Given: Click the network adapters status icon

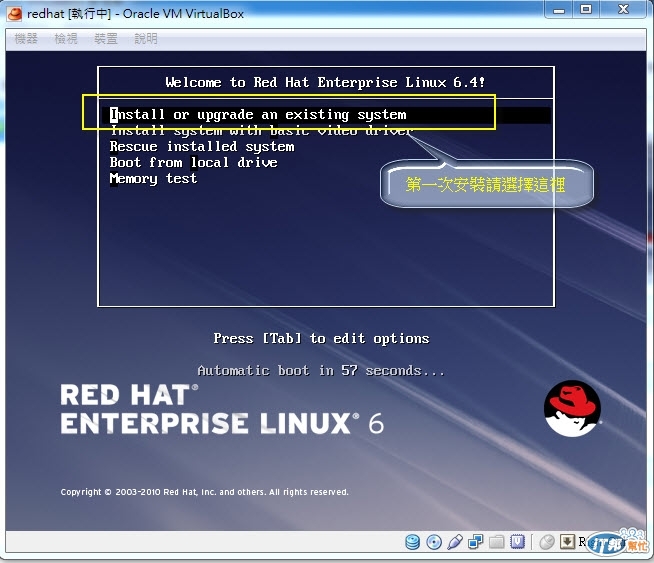Looking at the screenshot, I should pyautogui.click(x=475, y=542).
